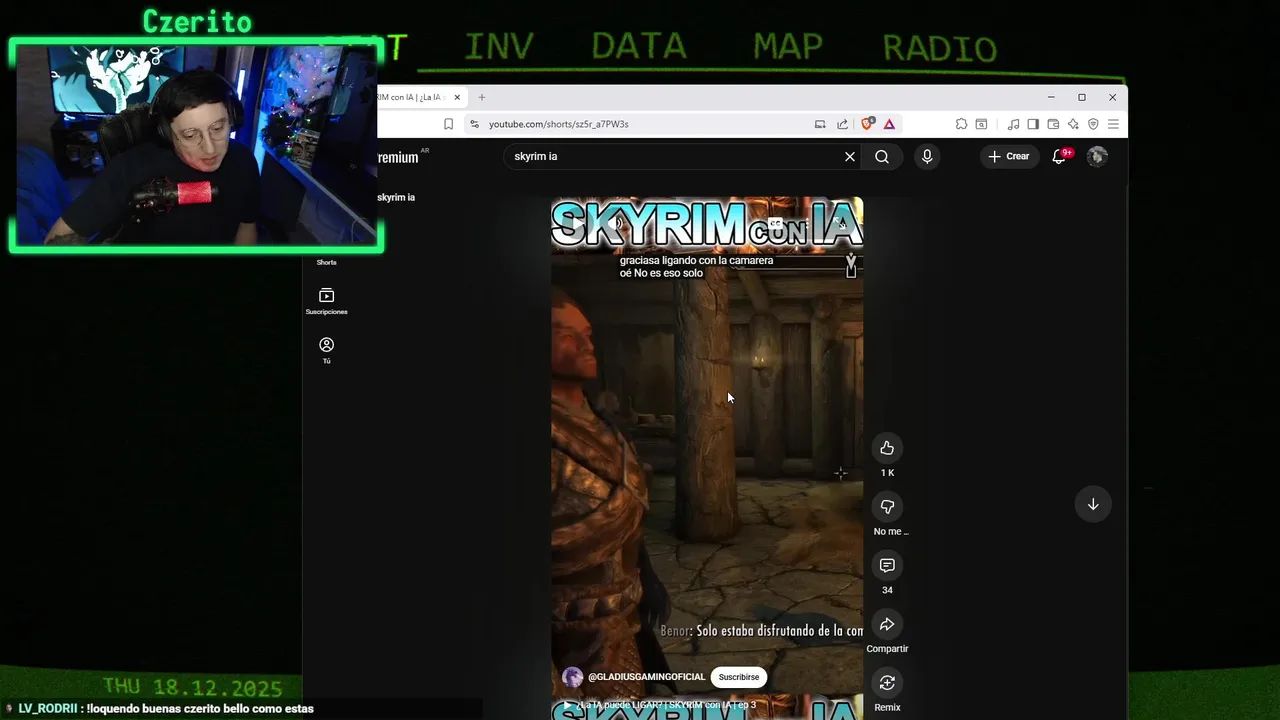Open browser hamburger main menu
Screen dimensions: 1280x720
click(x=1113, y=124)
